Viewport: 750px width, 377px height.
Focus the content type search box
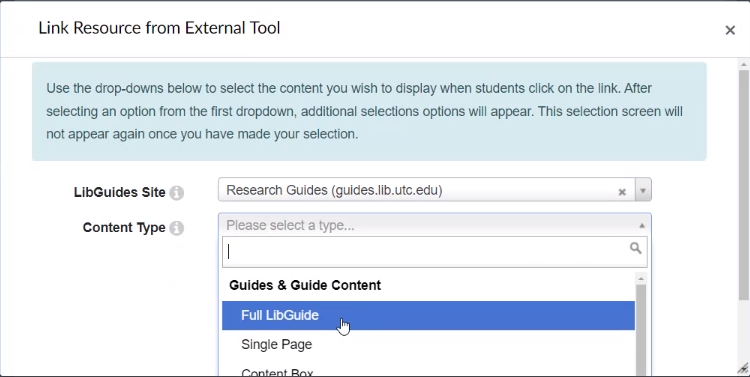pos(434,252)
